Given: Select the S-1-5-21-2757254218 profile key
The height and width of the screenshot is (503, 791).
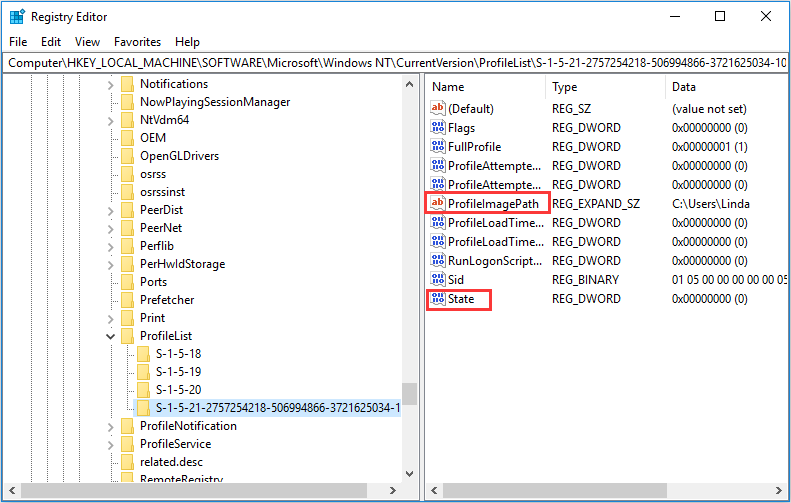Looking at the screenshot, I should click(x=277, y=408).
